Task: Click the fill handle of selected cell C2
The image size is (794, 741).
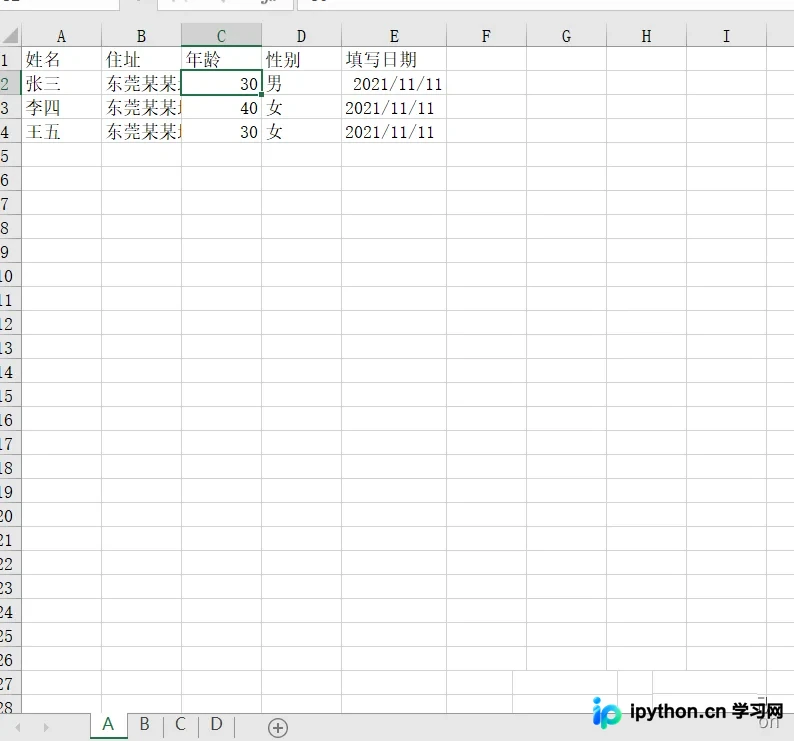Action: 261,95
